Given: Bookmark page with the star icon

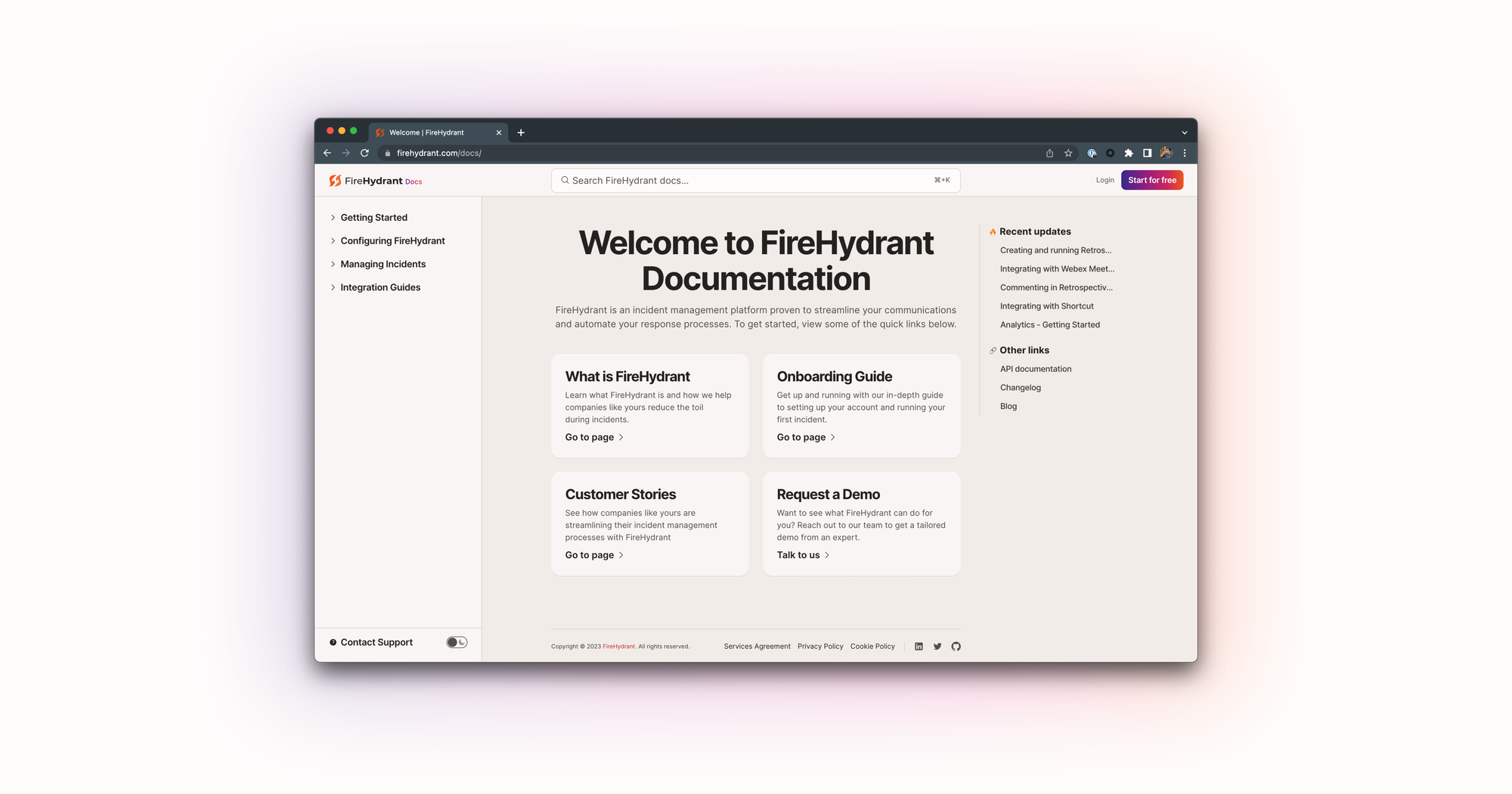Looking at the screenshot, I should point(1068,153).
